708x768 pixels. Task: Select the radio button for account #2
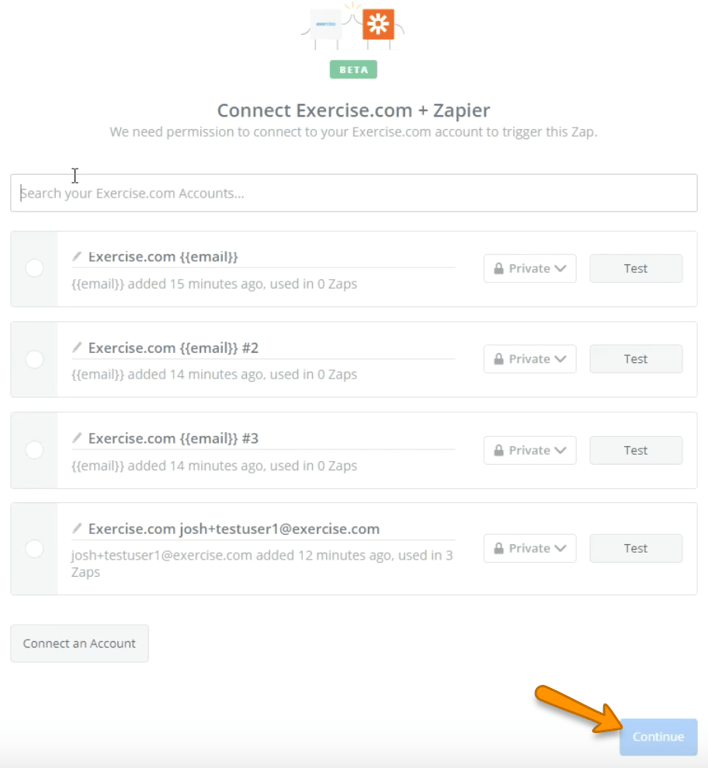(34, 359)
